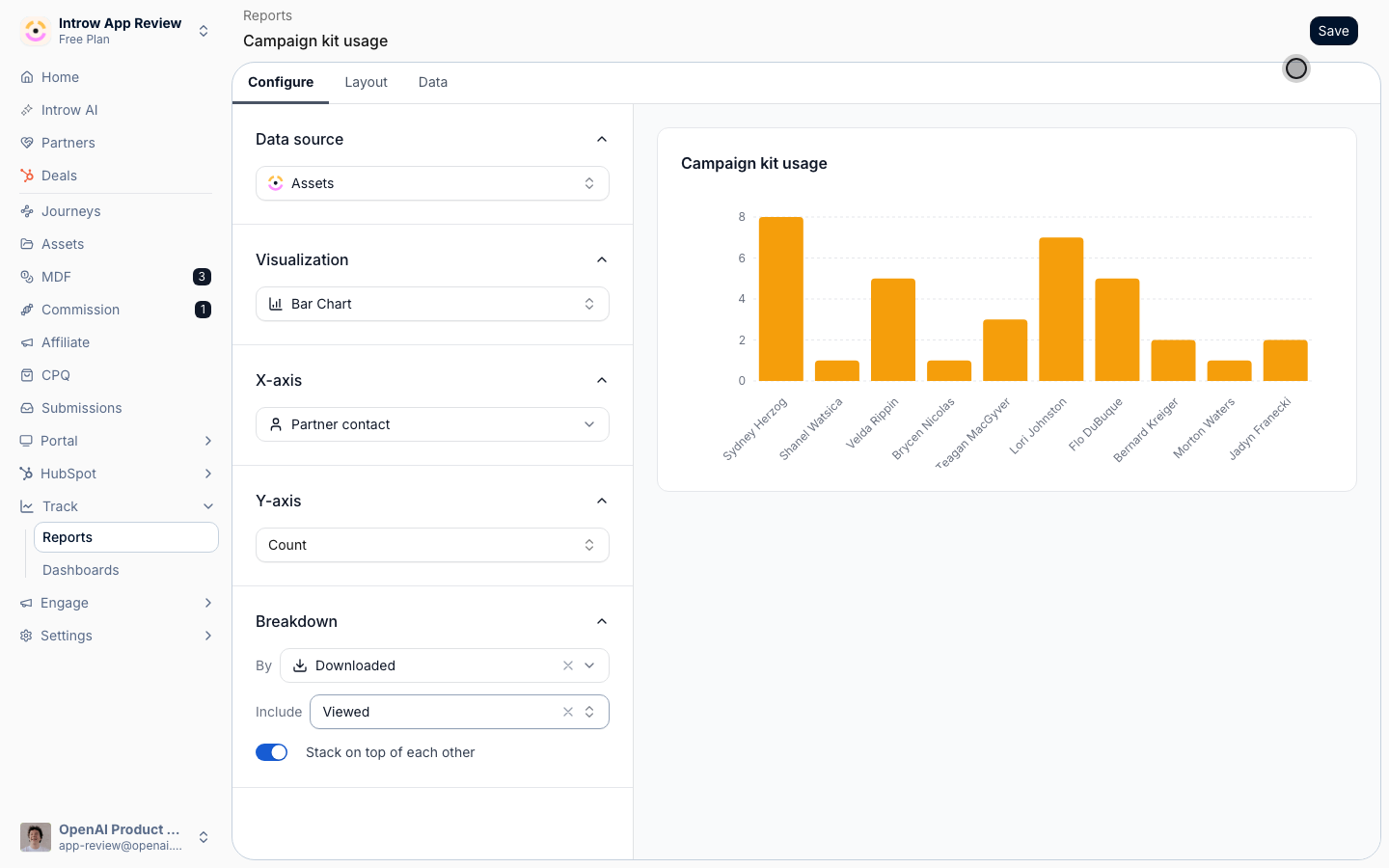The image size is (1389, 868).
Task: Clear the Viewed include selection
Action: [x=568, y=712]
